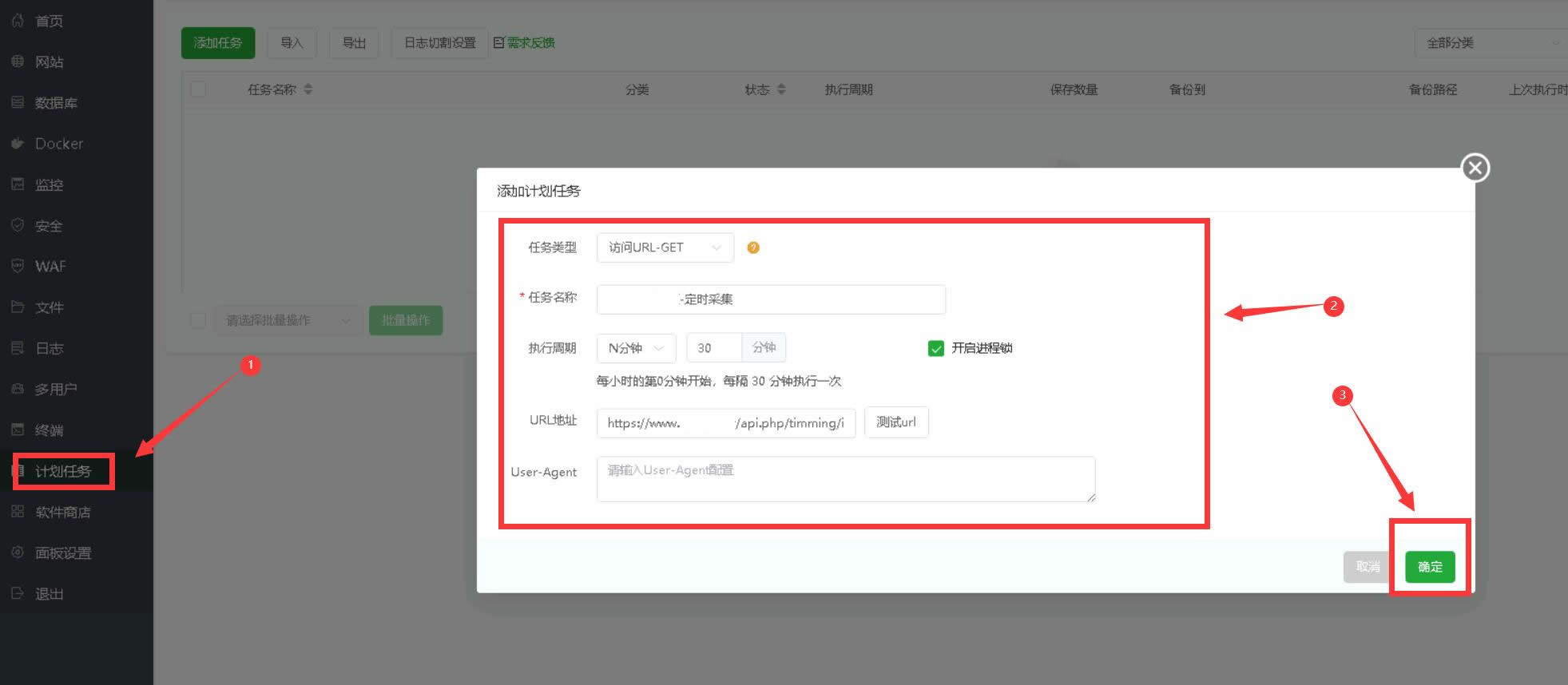Image resolution: width=1568 pixels, height=685 pixels.
Task: Open the 任务类型 dropdown showing 访问URL-GET
Action: pos(665,247)
